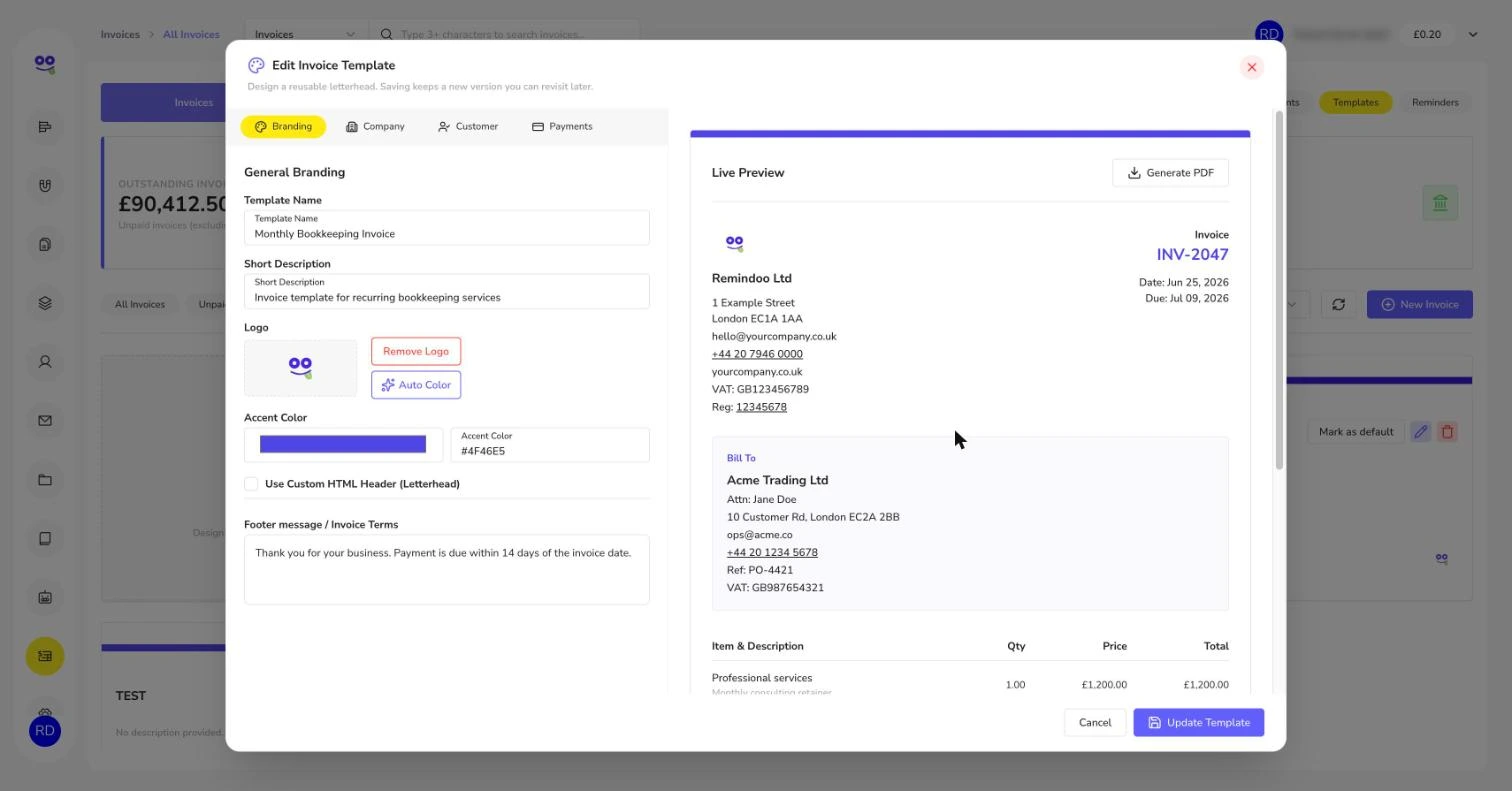Click the top list icon in sidebar
1512x791 pixels.
[x=45, y=126]
